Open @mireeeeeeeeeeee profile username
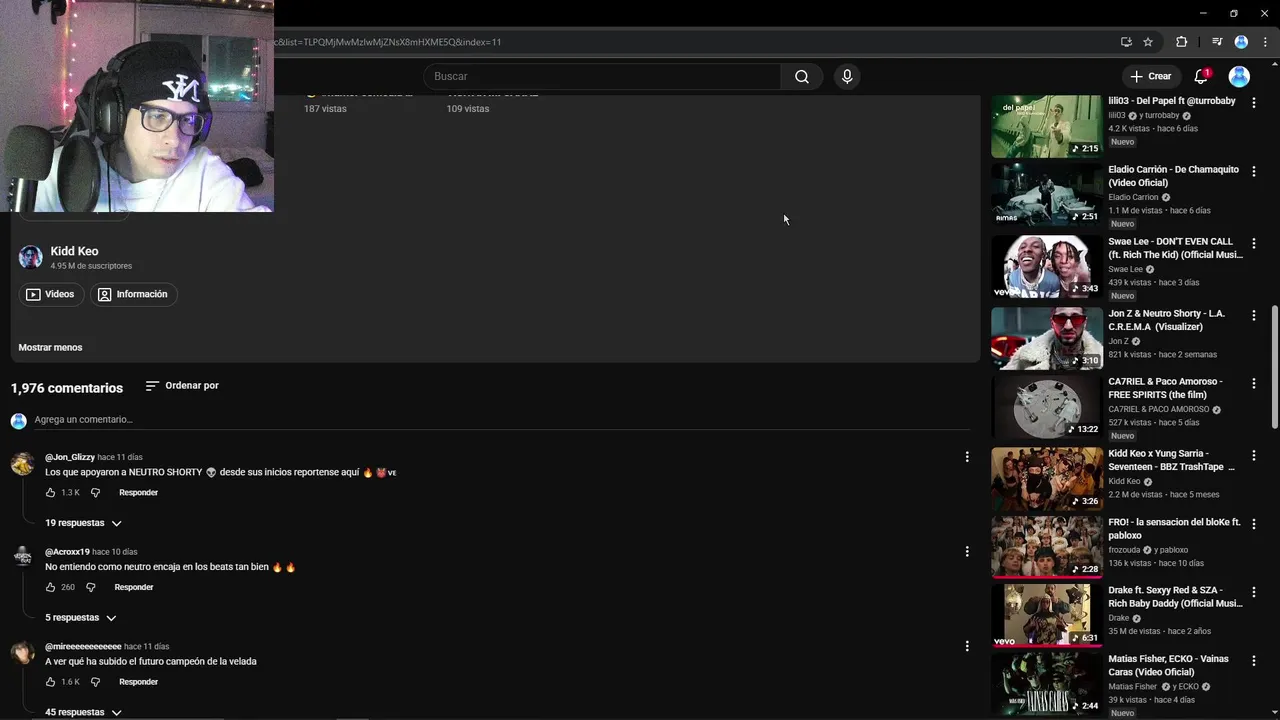The height and width of the screenshot is (720, 1280). point(83,647)
